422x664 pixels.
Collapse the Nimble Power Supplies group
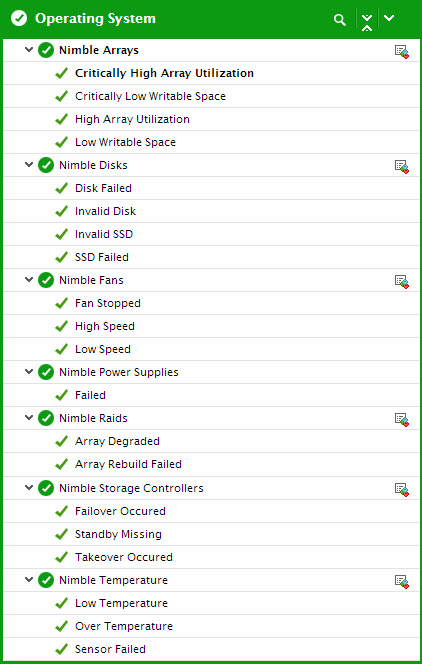(x=29, y=371)
